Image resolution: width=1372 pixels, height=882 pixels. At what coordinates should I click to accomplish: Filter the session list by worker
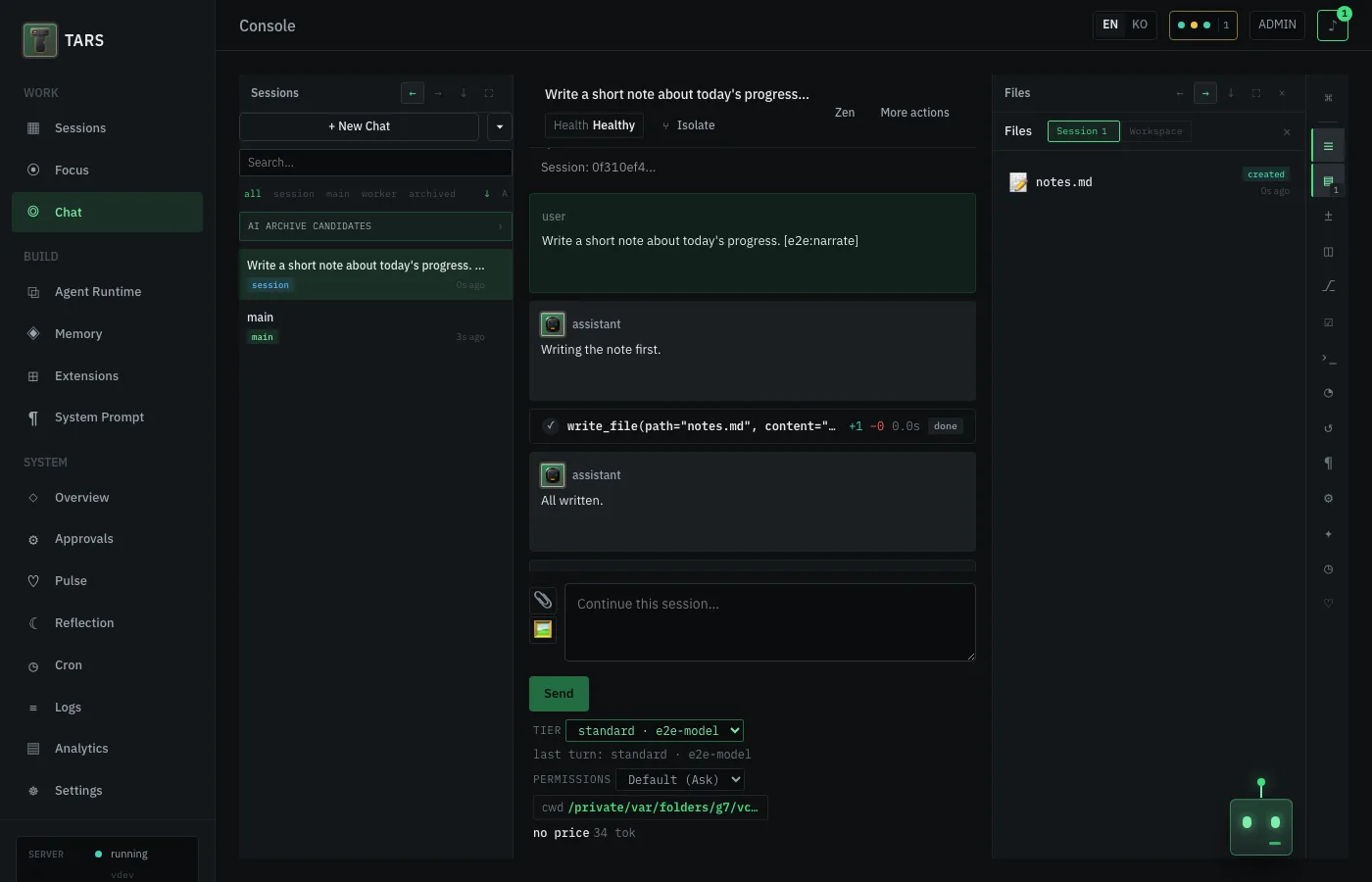[378, 194]
